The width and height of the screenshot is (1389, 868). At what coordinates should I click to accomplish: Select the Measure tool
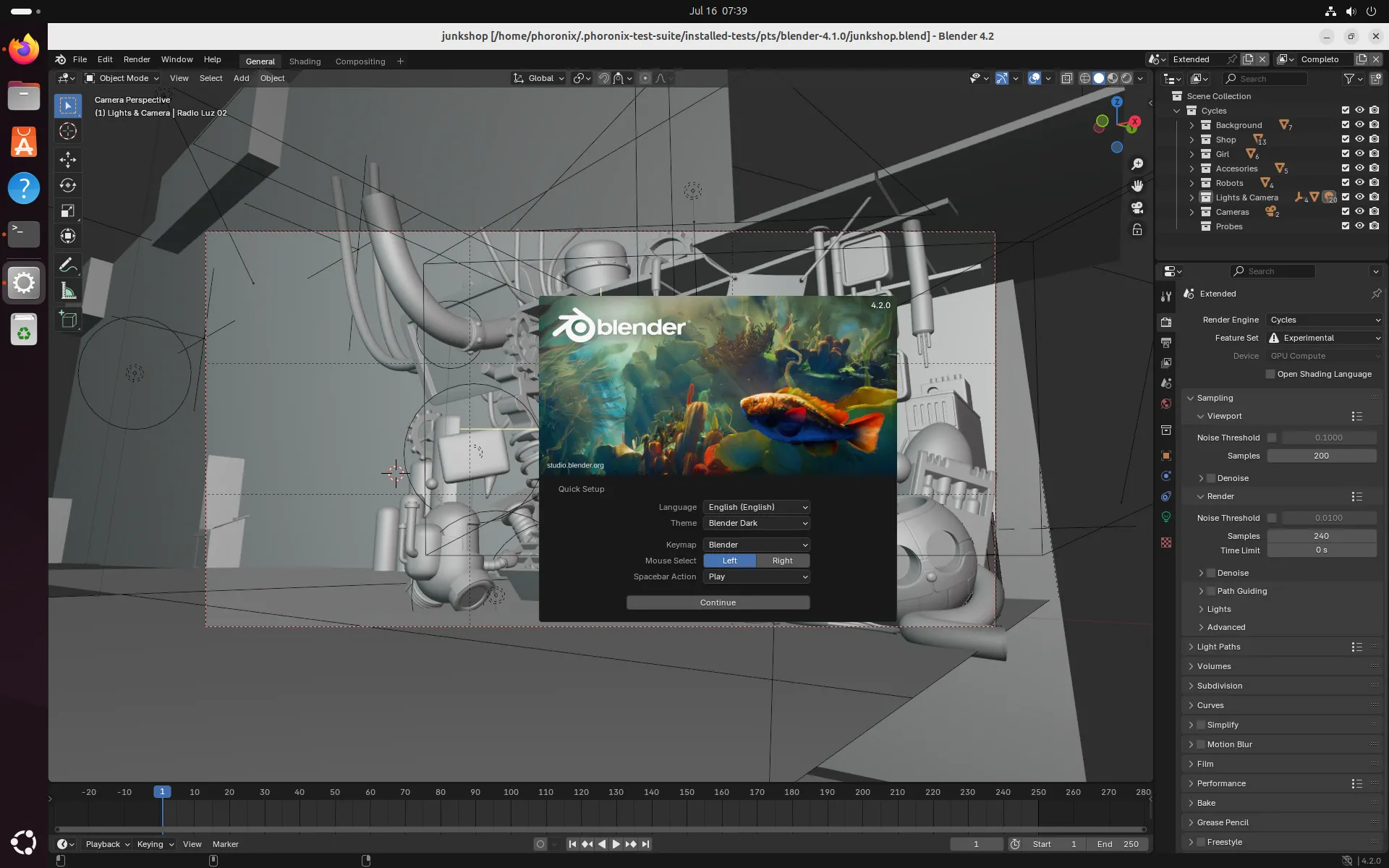click(x=68, y=291)
